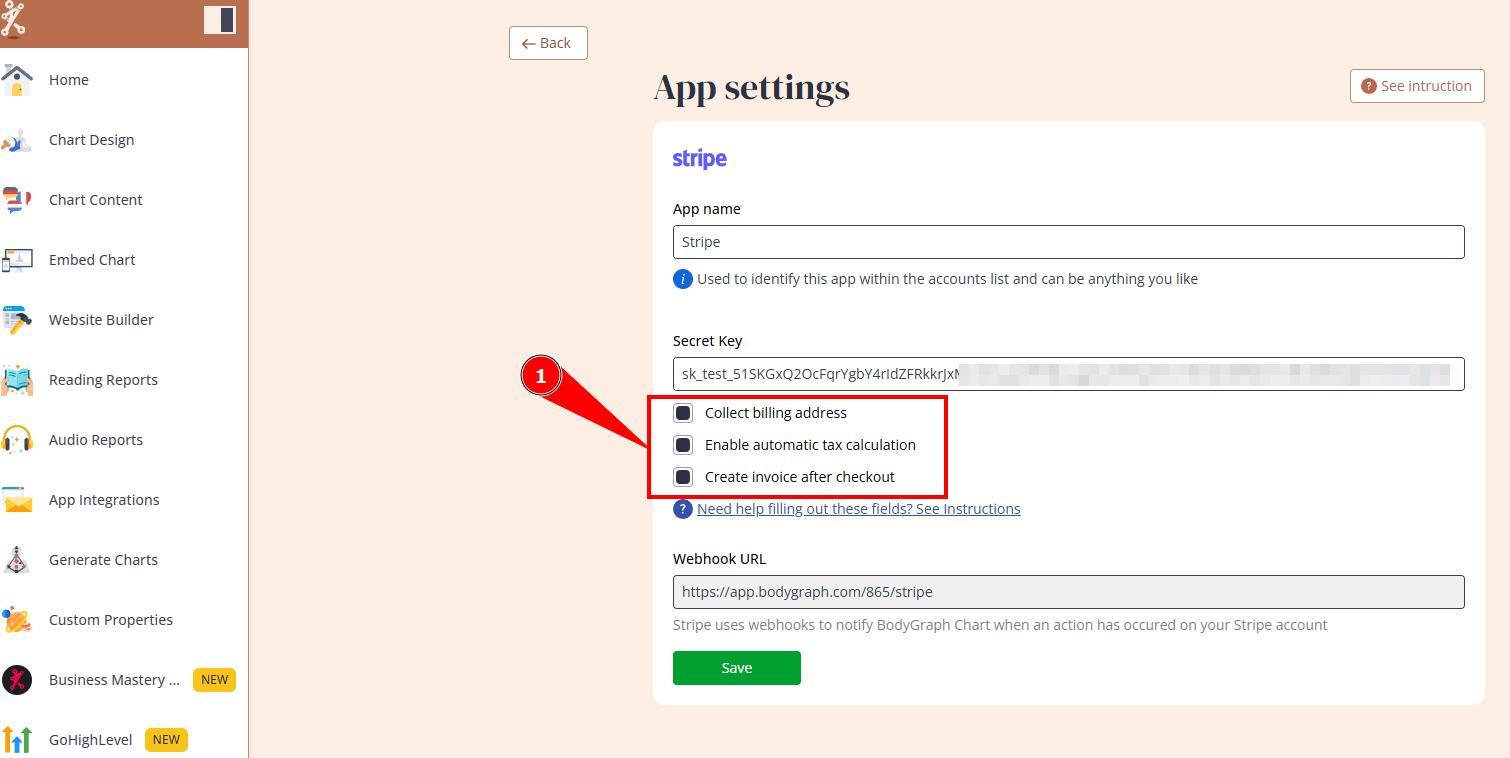Open Chart Design via its sidebar icon
The width and height of the screenshot is (1510, 758).
(16, 140)
